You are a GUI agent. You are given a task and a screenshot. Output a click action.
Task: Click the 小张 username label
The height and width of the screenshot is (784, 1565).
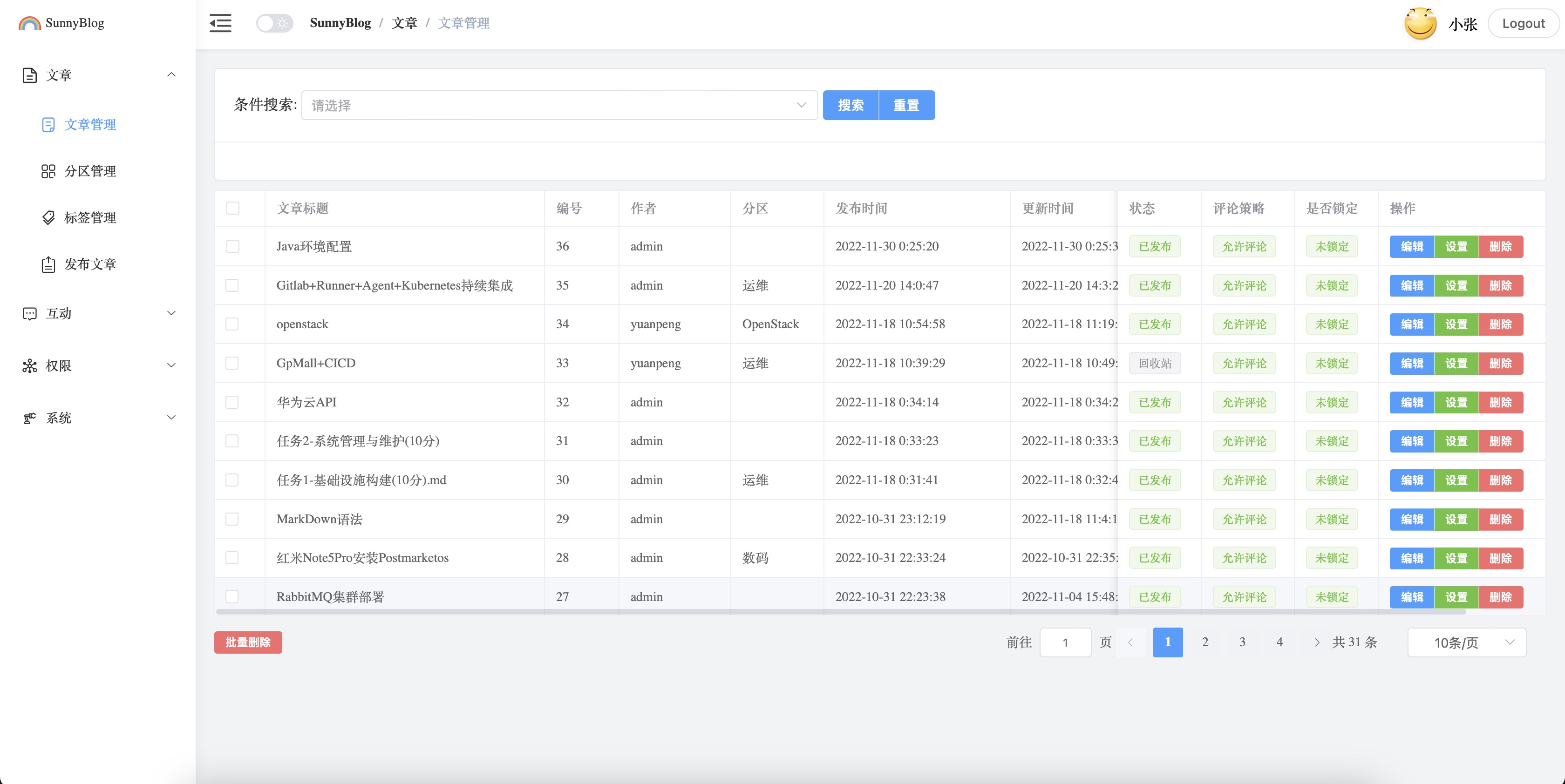1463,24
